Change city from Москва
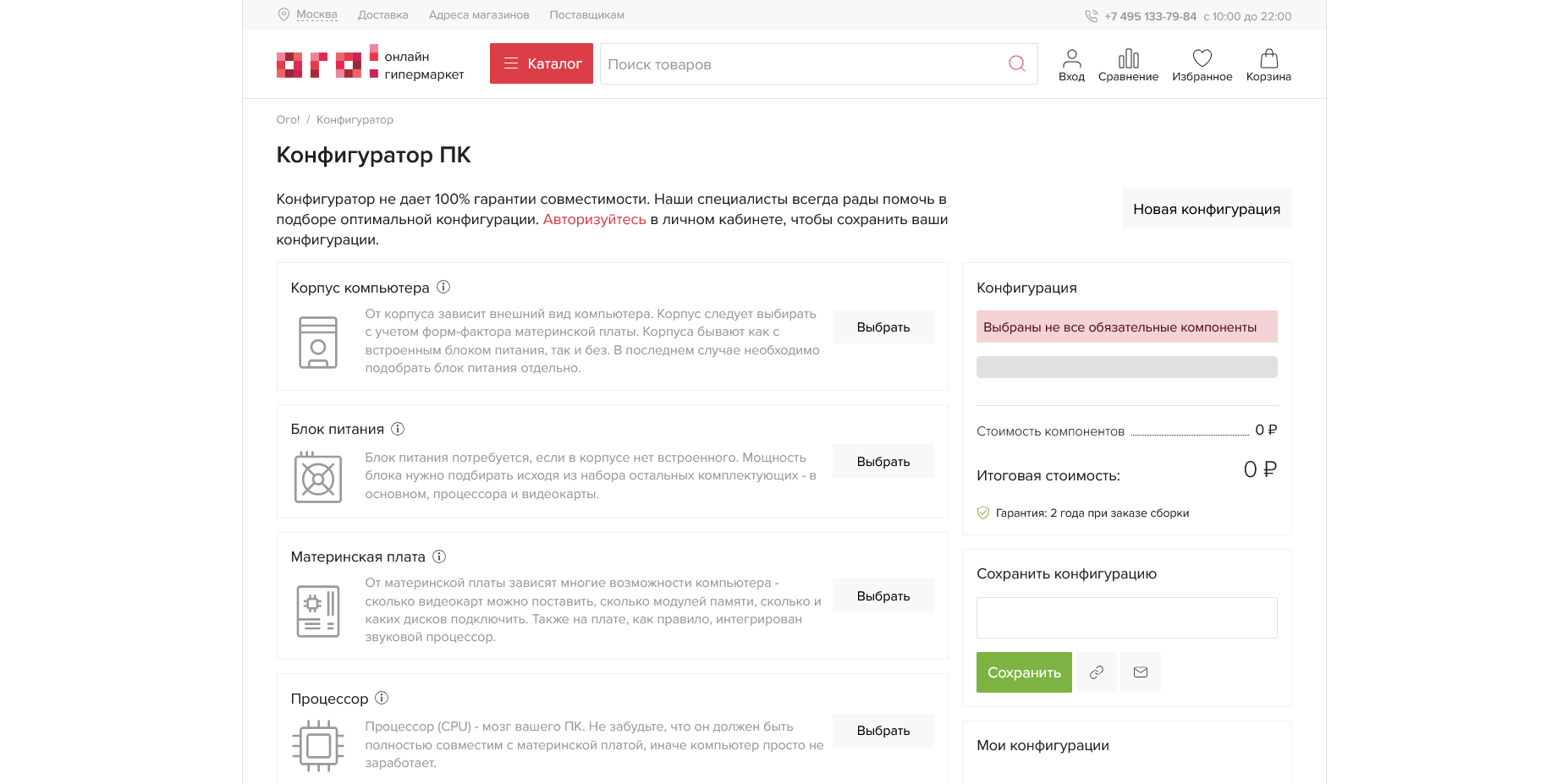This screenshot has height=784, width=1568. coord(316,14)
